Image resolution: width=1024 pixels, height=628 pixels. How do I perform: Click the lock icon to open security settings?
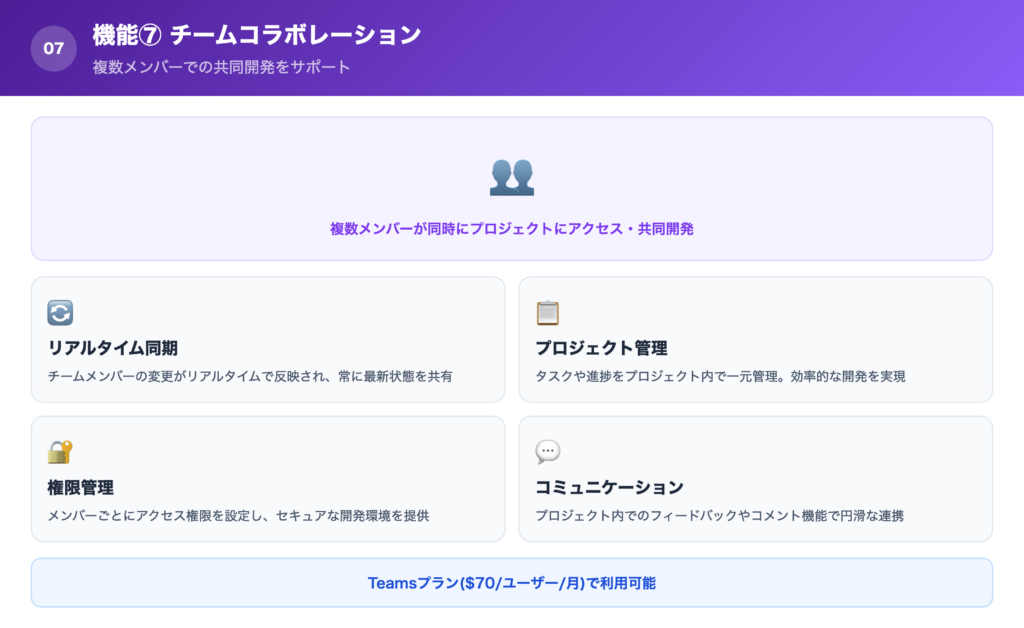click(x=60, y=451)
